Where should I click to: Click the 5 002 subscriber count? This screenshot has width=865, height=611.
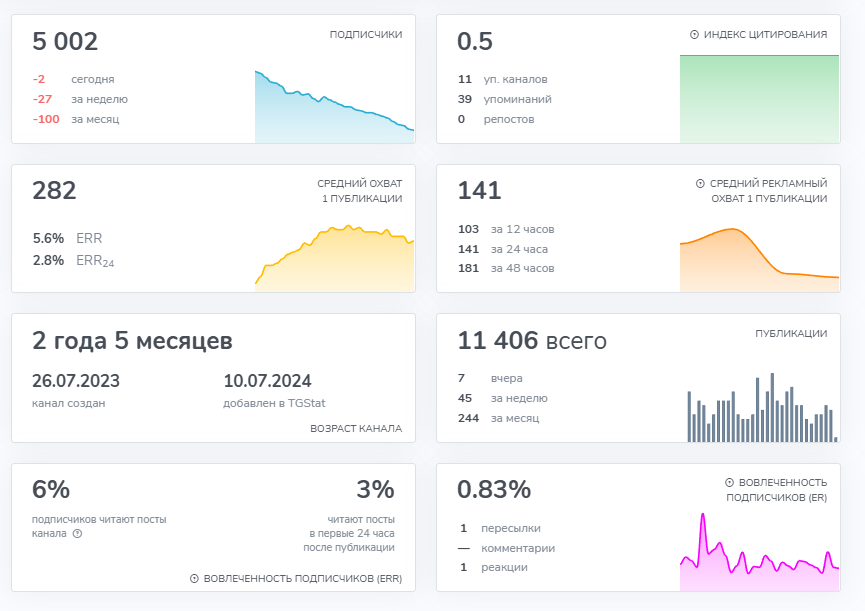(65, 42)
